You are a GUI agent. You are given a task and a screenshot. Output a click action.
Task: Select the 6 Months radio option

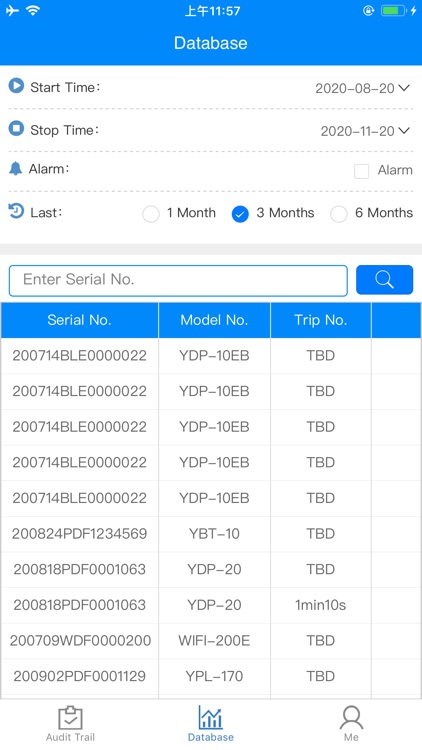(339, 214)
